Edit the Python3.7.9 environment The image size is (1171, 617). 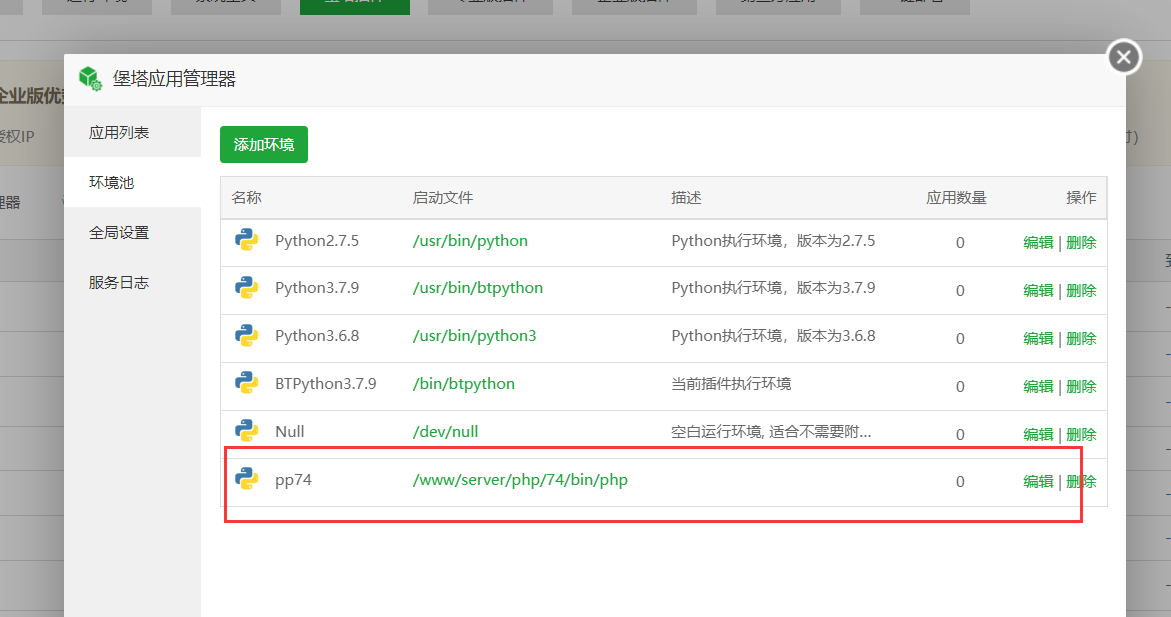coord(1038,290)
